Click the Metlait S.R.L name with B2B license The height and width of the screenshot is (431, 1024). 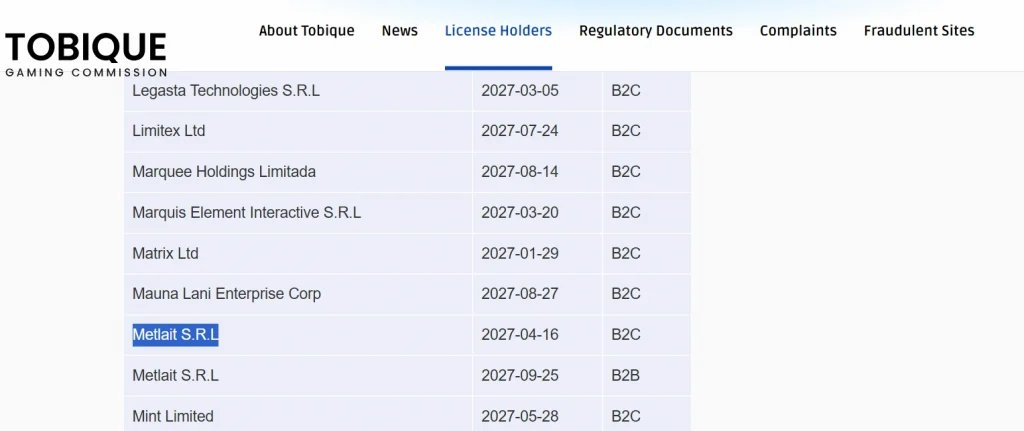[175, 375]
